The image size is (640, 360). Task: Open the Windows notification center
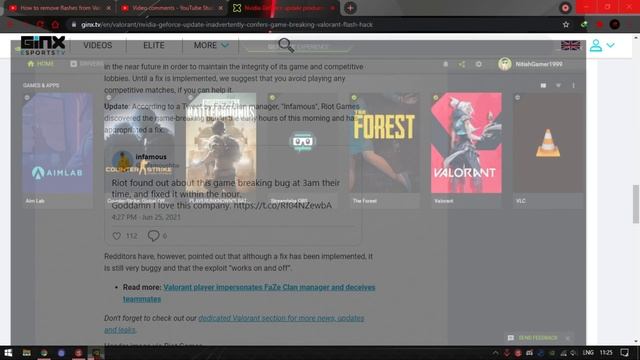point(624,353)
